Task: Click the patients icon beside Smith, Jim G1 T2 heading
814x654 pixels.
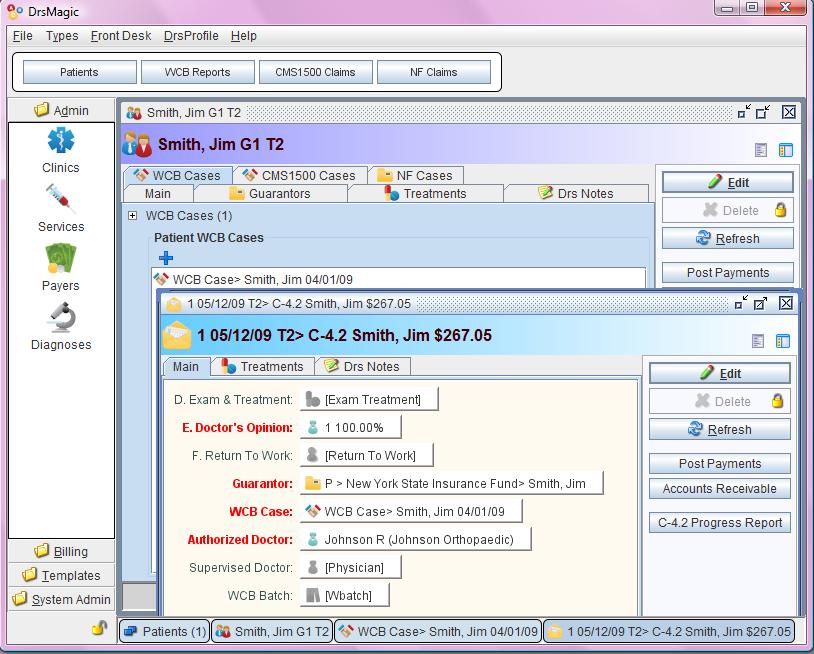Action: pyautogui.click(x=137, y=144)
